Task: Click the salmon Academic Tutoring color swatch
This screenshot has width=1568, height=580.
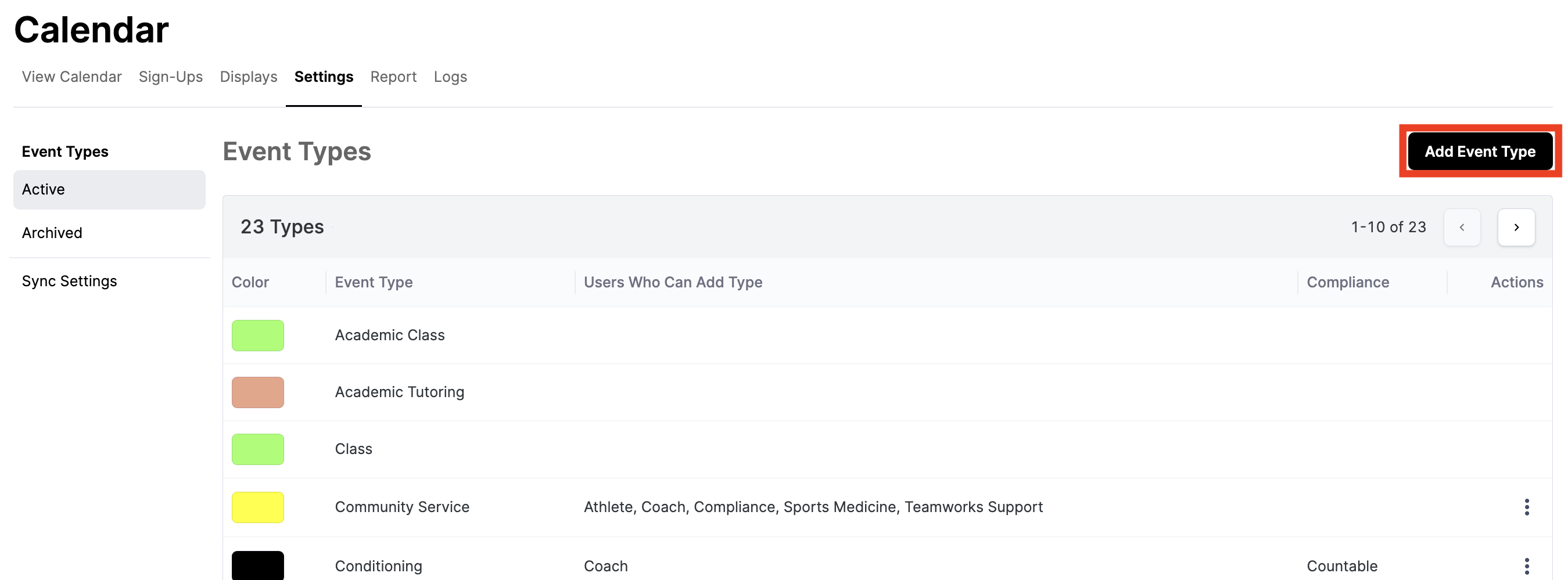Action: [257, 392]
